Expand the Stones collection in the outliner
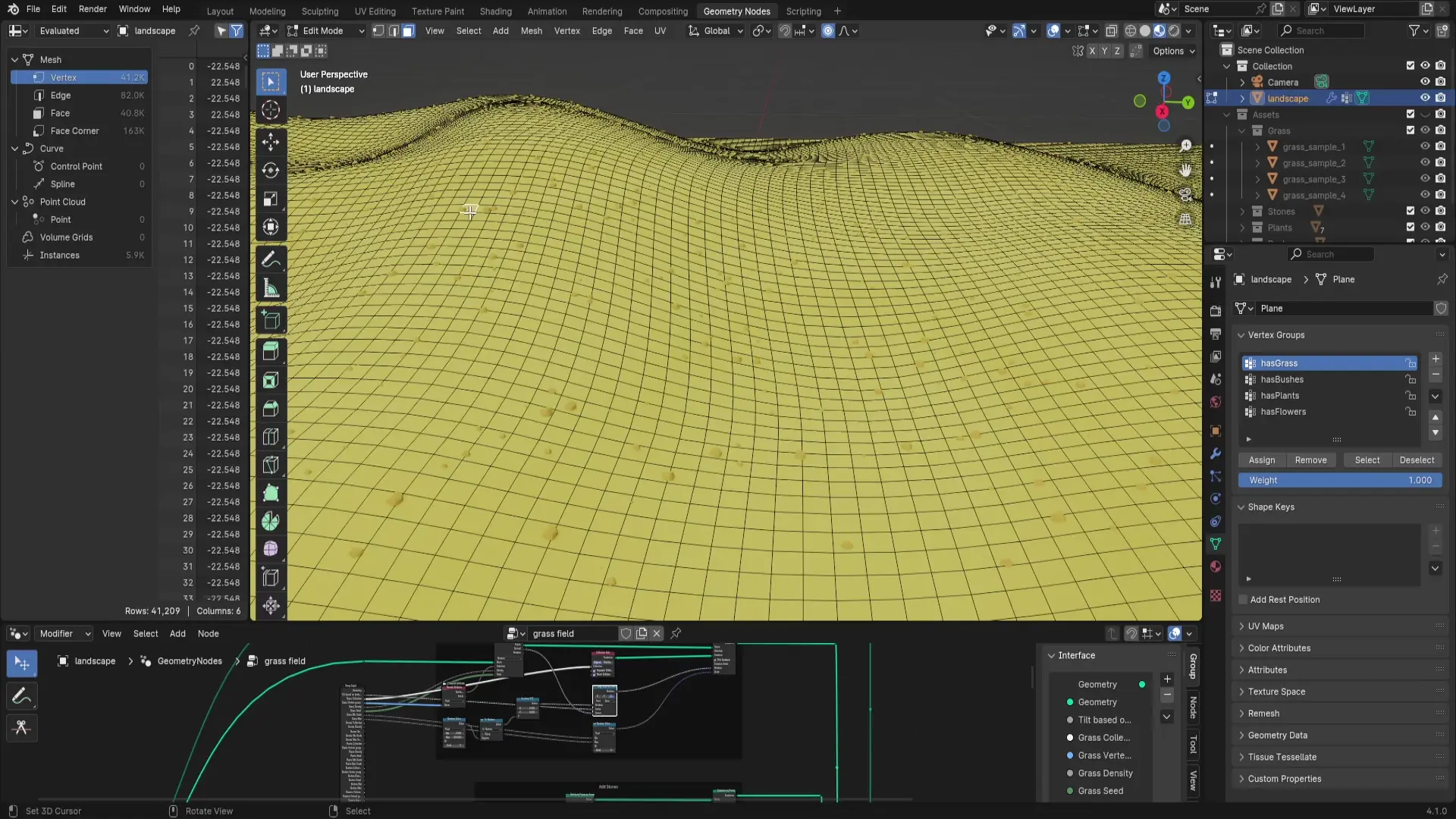This screenshot has height=819, width=1456. click(1241, 211)
